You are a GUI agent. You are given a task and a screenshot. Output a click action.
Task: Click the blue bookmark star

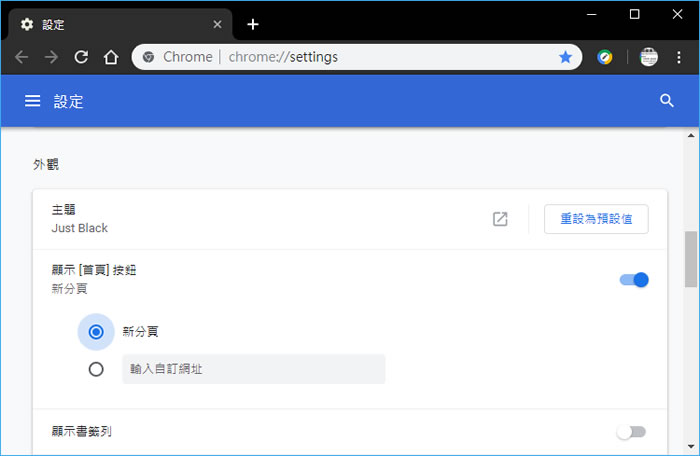[565, 57]
